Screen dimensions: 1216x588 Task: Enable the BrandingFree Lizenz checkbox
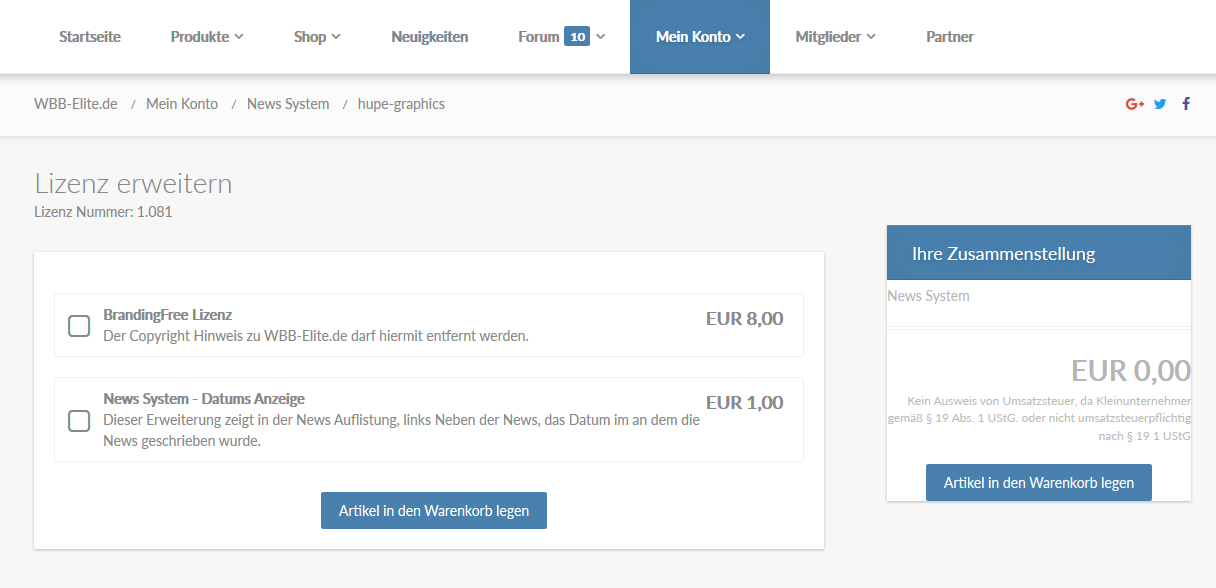click(x=79, y=326)
